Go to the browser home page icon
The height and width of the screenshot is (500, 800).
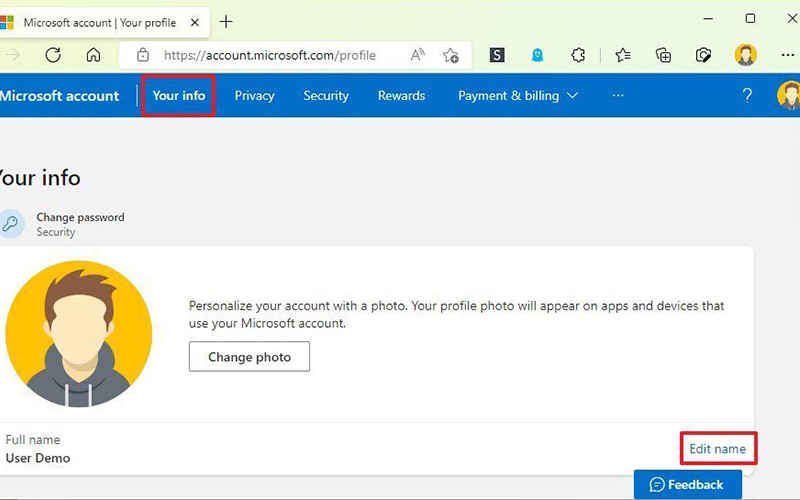[93, 55]
